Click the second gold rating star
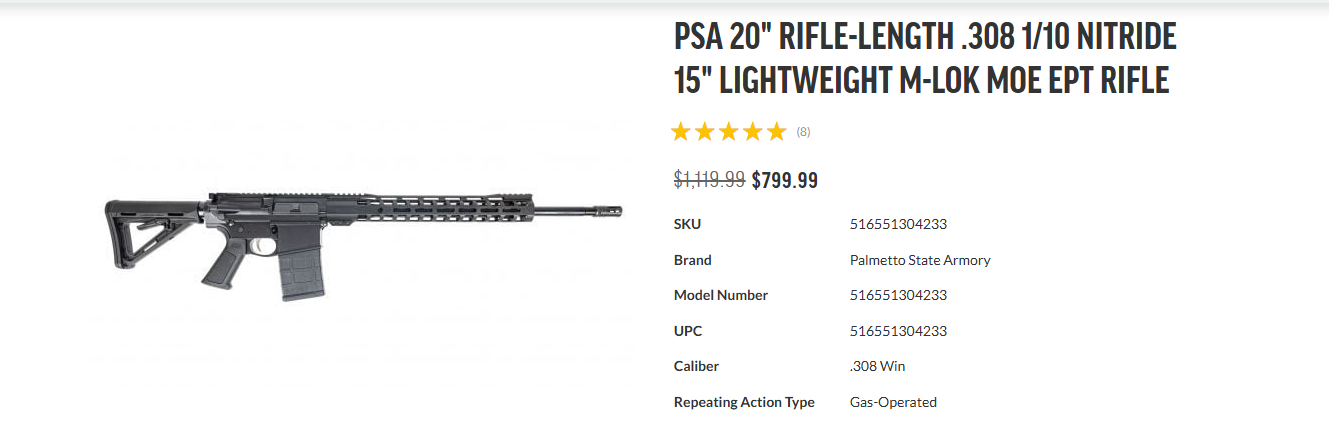The image size is (1329, 432). coord(705,131)
